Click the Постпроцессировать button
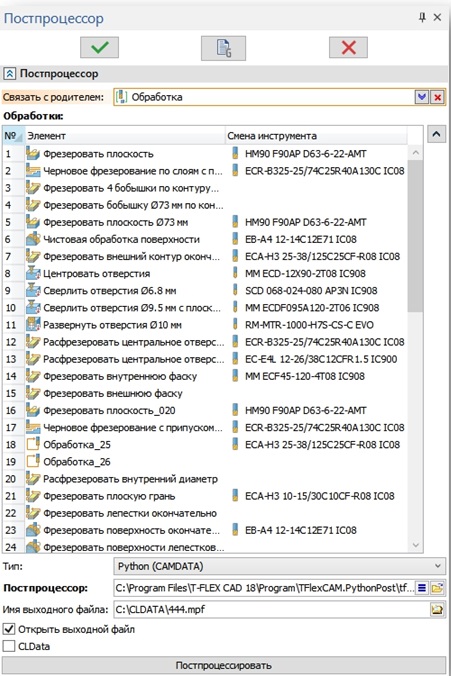The width and height of the screenshot is (451, 676). [x=224, y=665]
